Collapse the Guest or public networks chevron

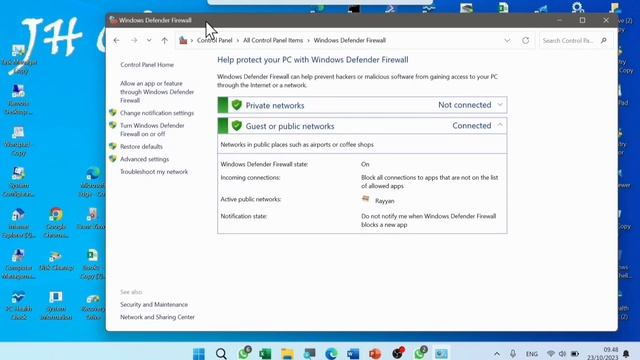[x=500, y=125]
